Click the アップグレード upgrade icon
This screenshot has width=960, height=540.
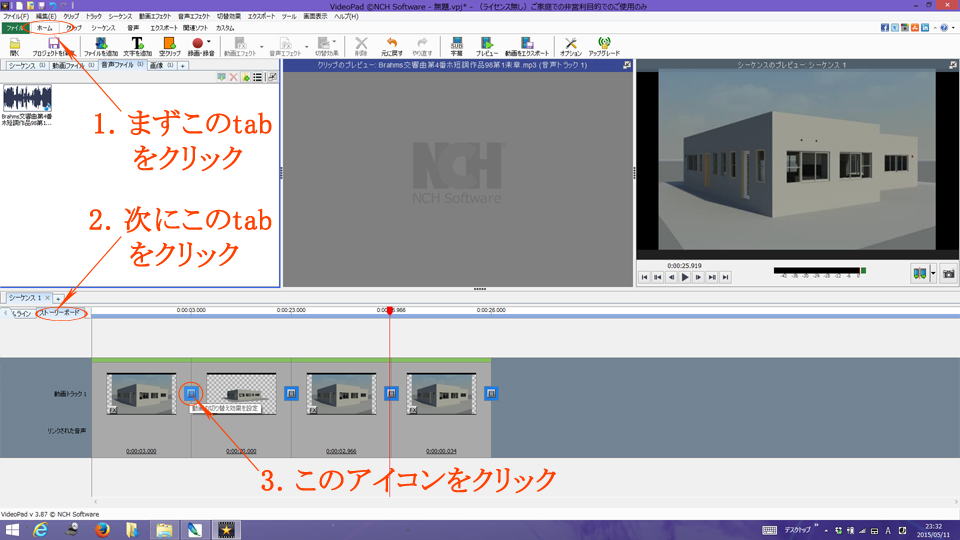(604, 47)
